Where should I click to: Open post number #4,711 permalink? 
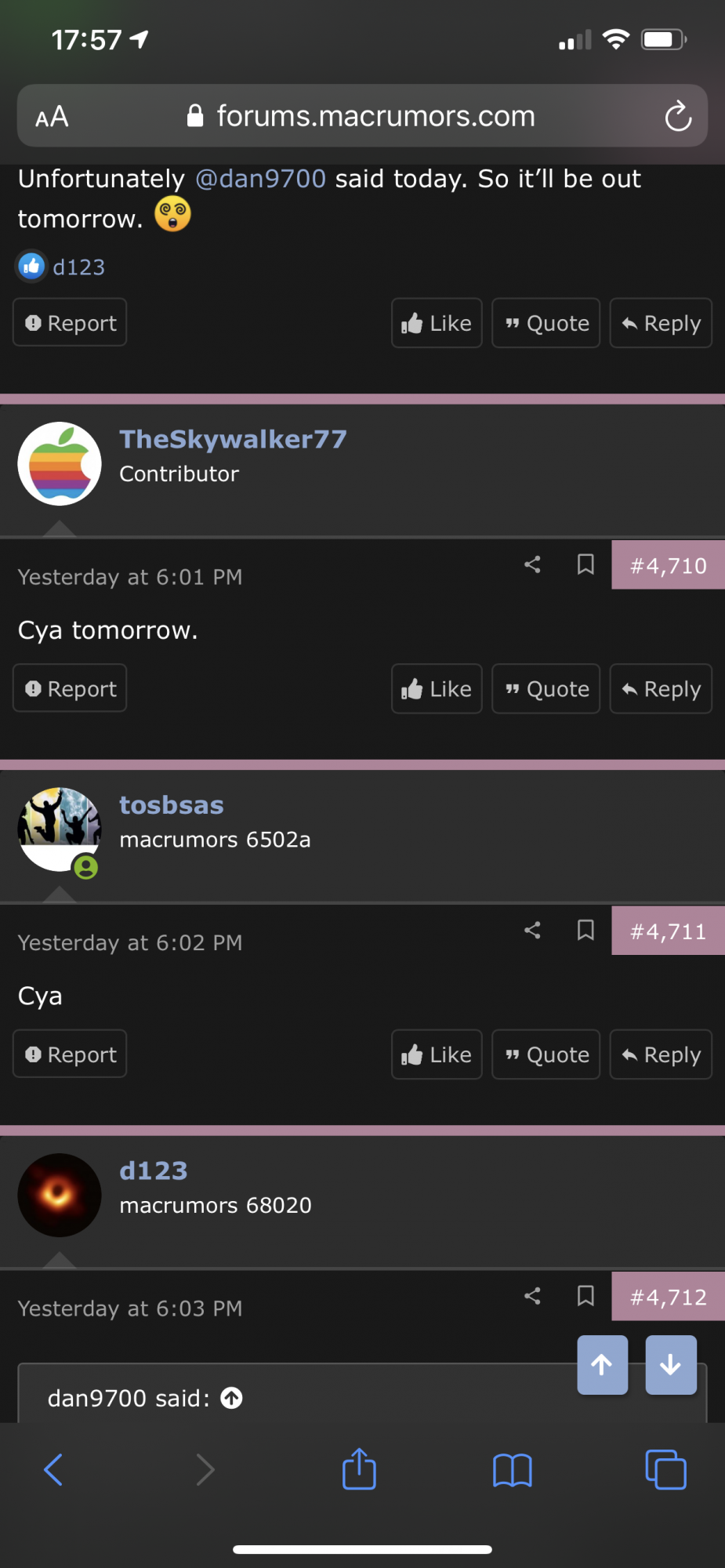point(669,931)
